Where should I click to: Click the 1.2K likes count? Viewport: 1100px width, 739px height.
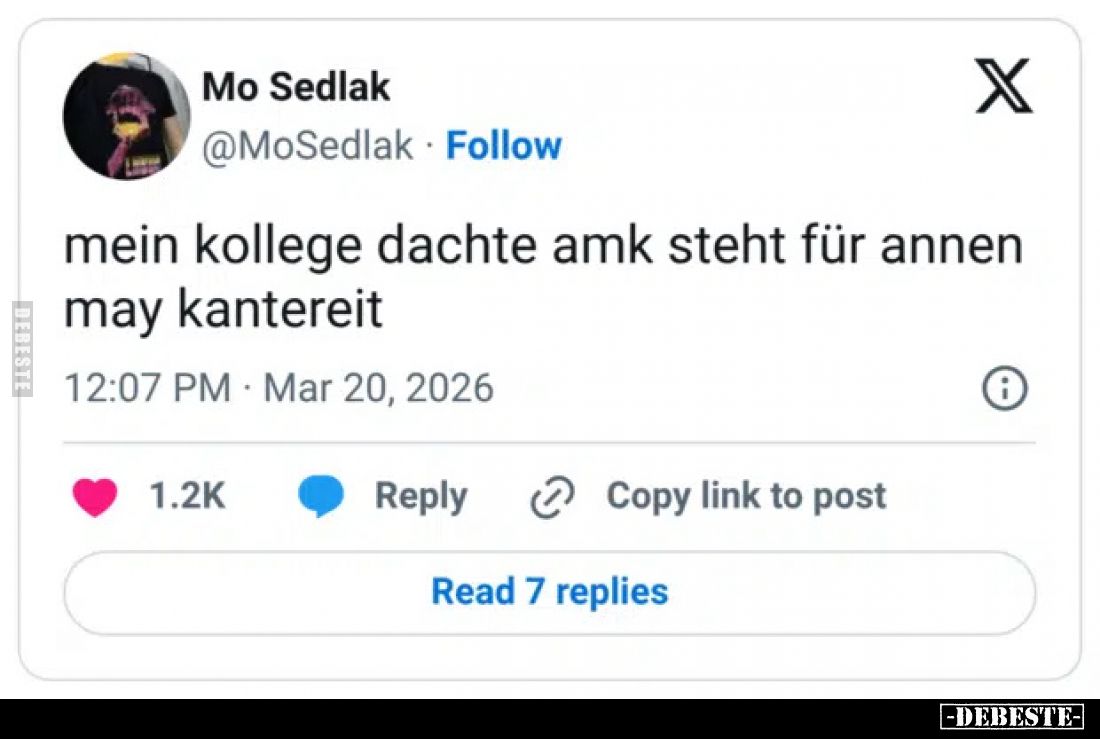pos(187,496)
